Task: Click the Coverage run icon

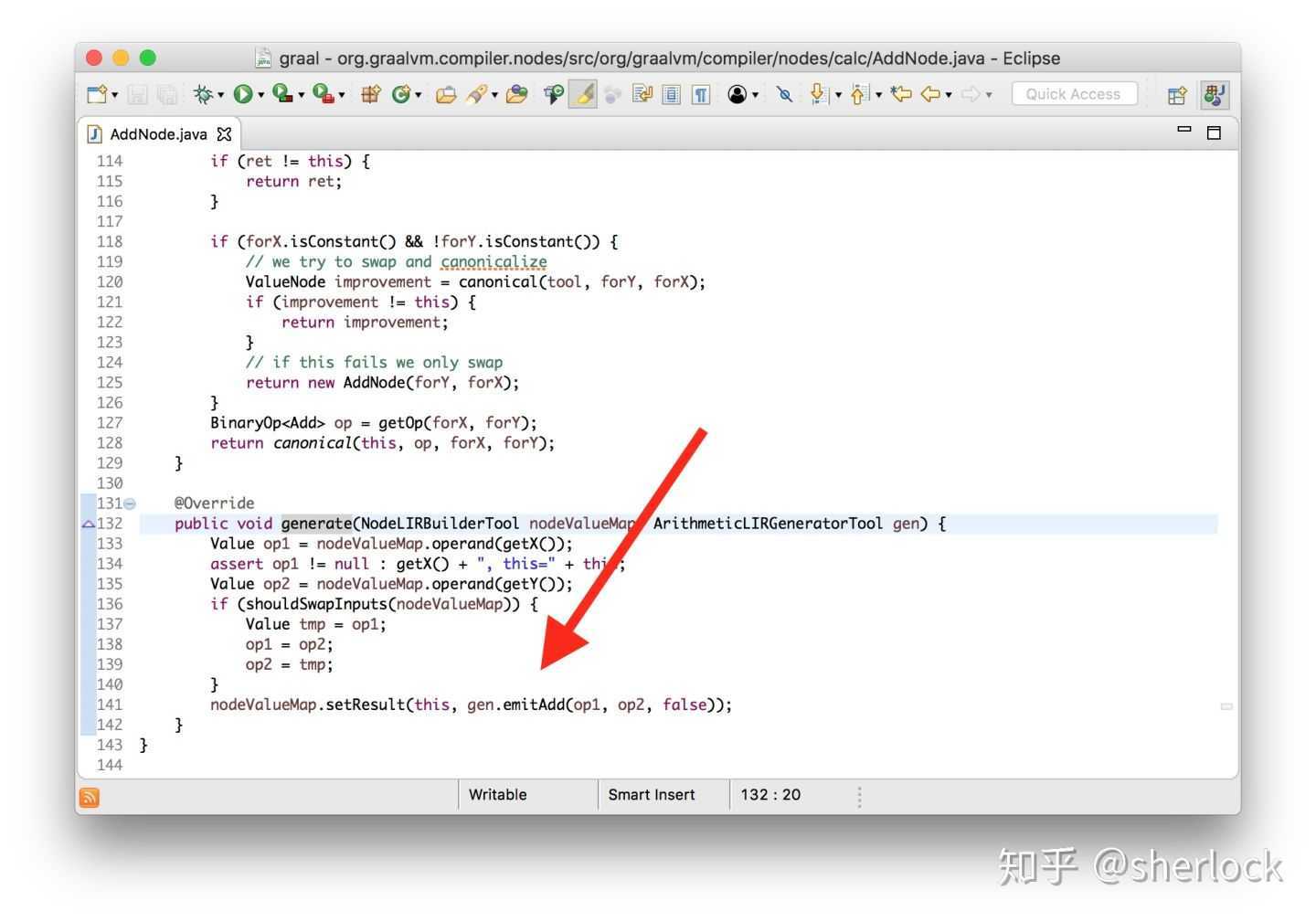Action: click(282, 94)
